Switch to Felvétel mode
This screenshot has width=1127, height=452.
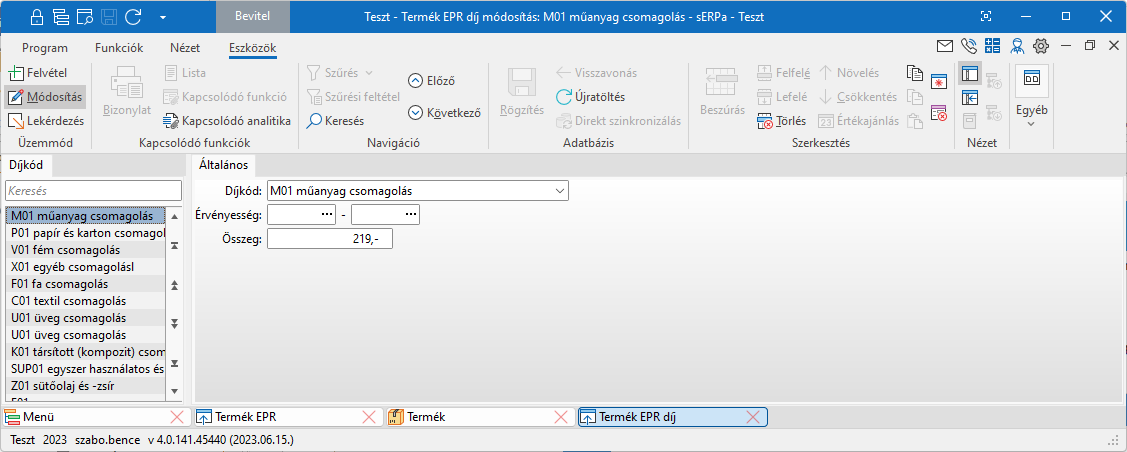pyautogui.click(x=37, y=73)
